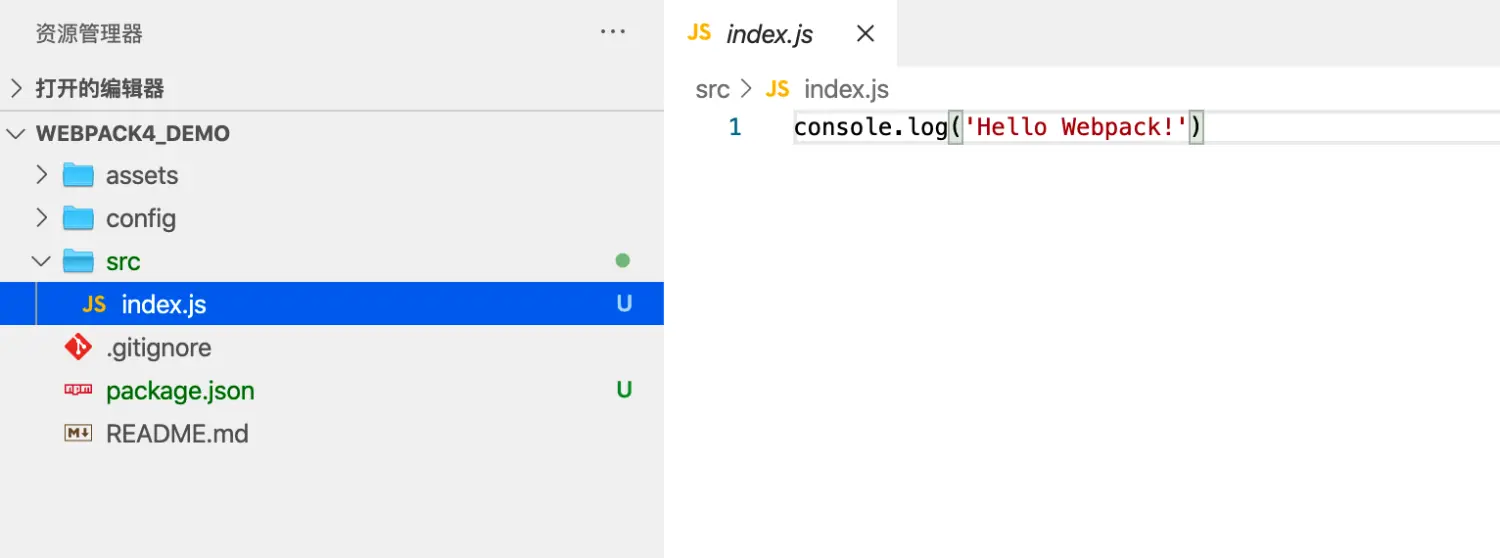
Task: Click the config folder icon
Action: point(78,218)
